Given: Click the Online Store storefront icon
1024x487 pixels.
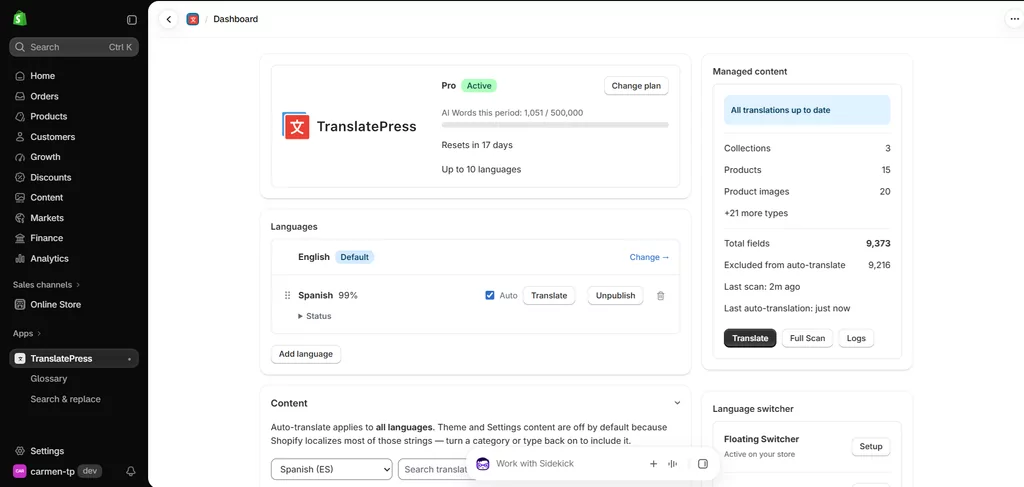Looking at the screenshot, I should coord(20,304).
